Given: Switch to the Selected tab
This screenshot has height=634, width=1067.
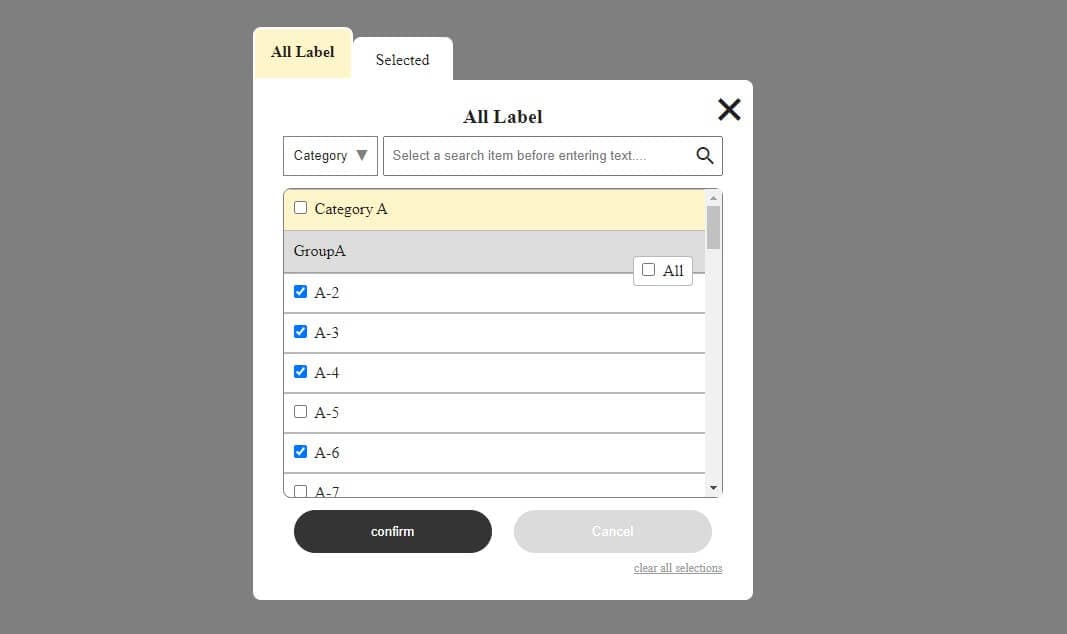Looking at the screenshot, I should [403, 59].
